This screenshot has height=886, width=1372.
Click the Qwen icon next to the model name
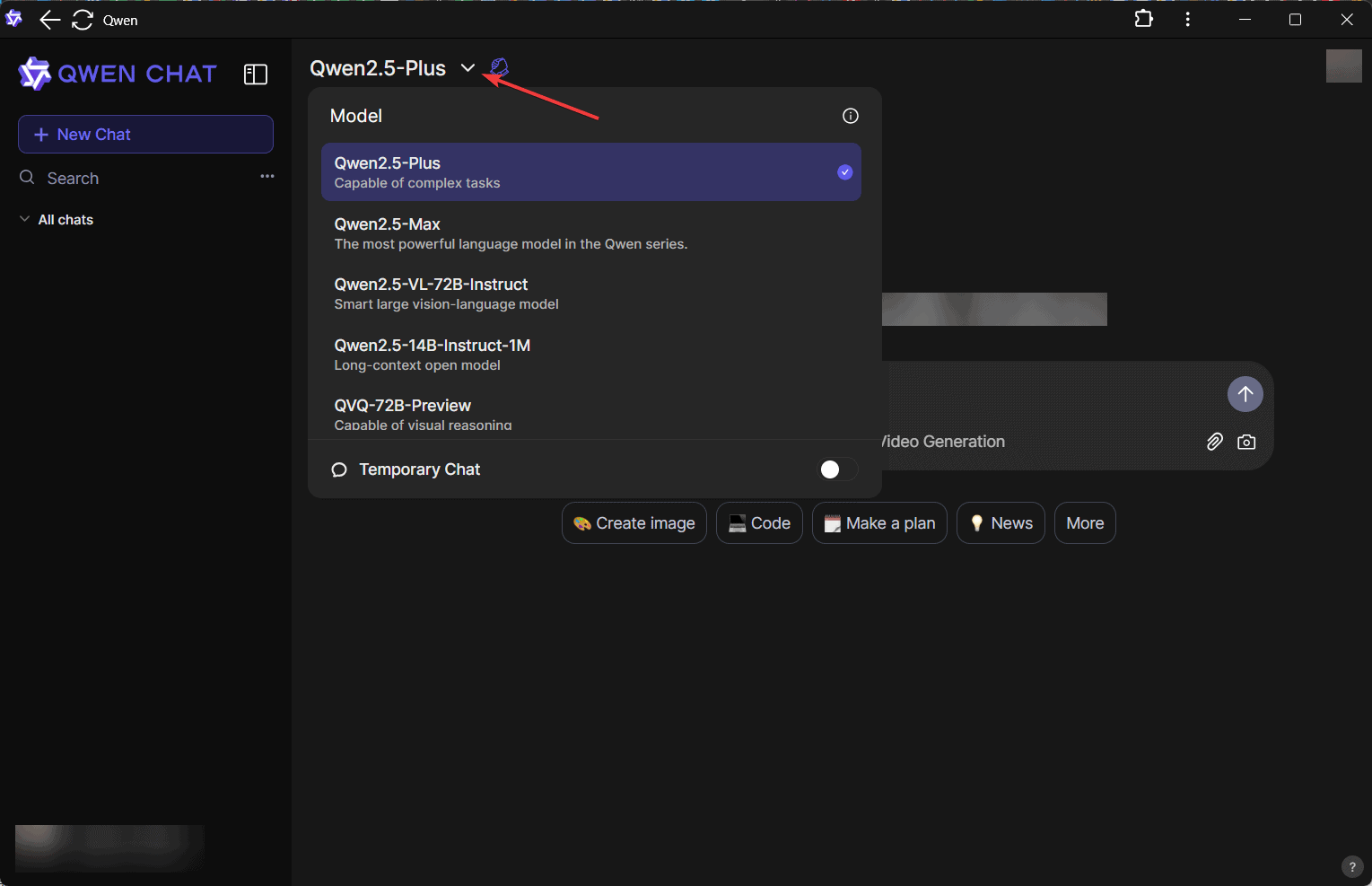(x=500, y=67)
